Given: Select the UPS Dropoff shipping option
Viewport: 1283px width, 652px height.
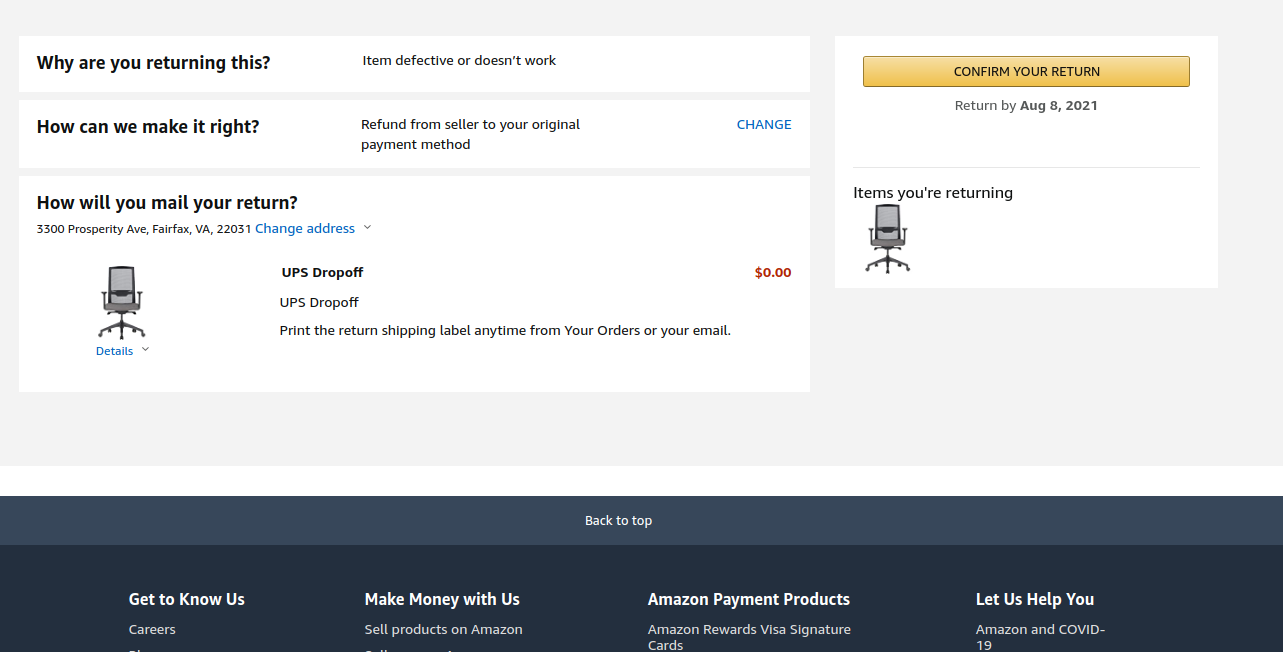Looking at the screenshot, I should click(322, 273).
